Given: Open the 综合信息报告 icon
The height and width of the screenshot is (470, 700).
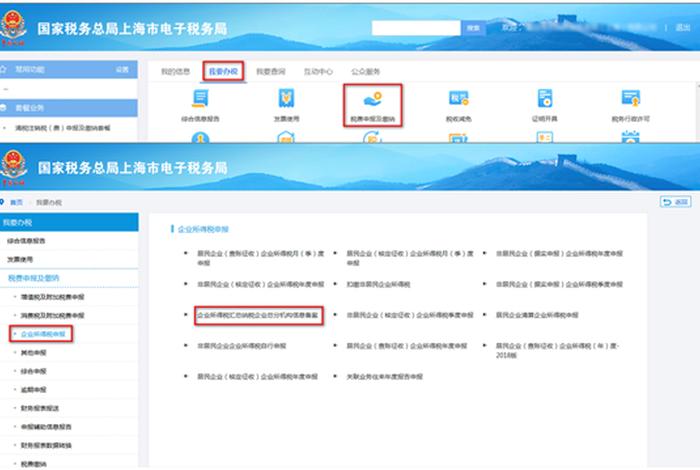Looking at the screenshot, I should pyautogui.click(x=200, y=104).
